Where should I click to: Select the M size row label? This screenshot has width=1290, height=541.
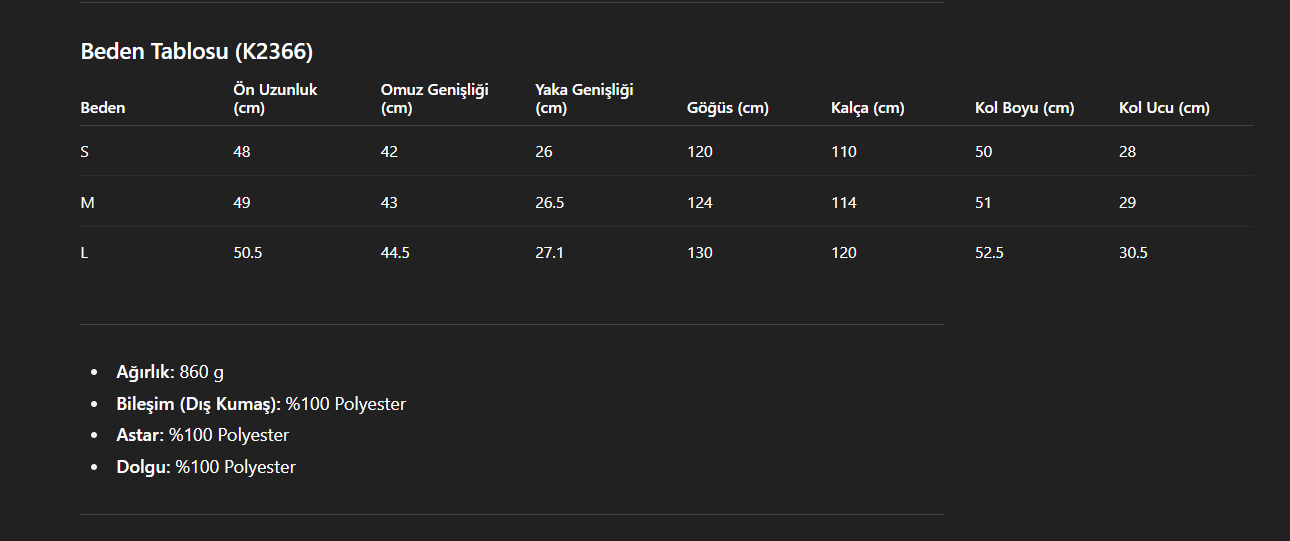(x=87, y=203)
